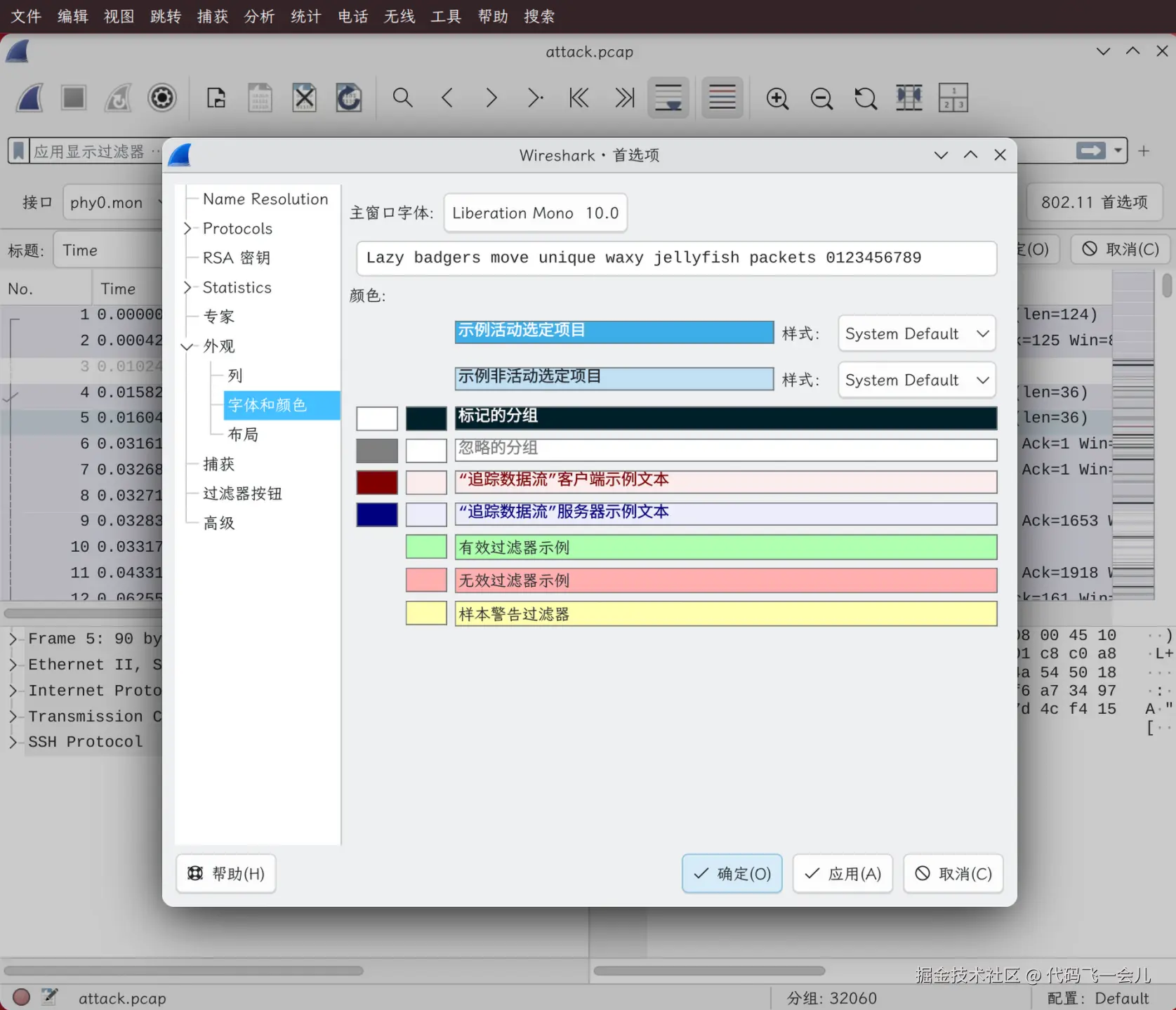1176x1010 pixels.
Task: Open the 文件 menu
Action: click(x=26, y=16)
